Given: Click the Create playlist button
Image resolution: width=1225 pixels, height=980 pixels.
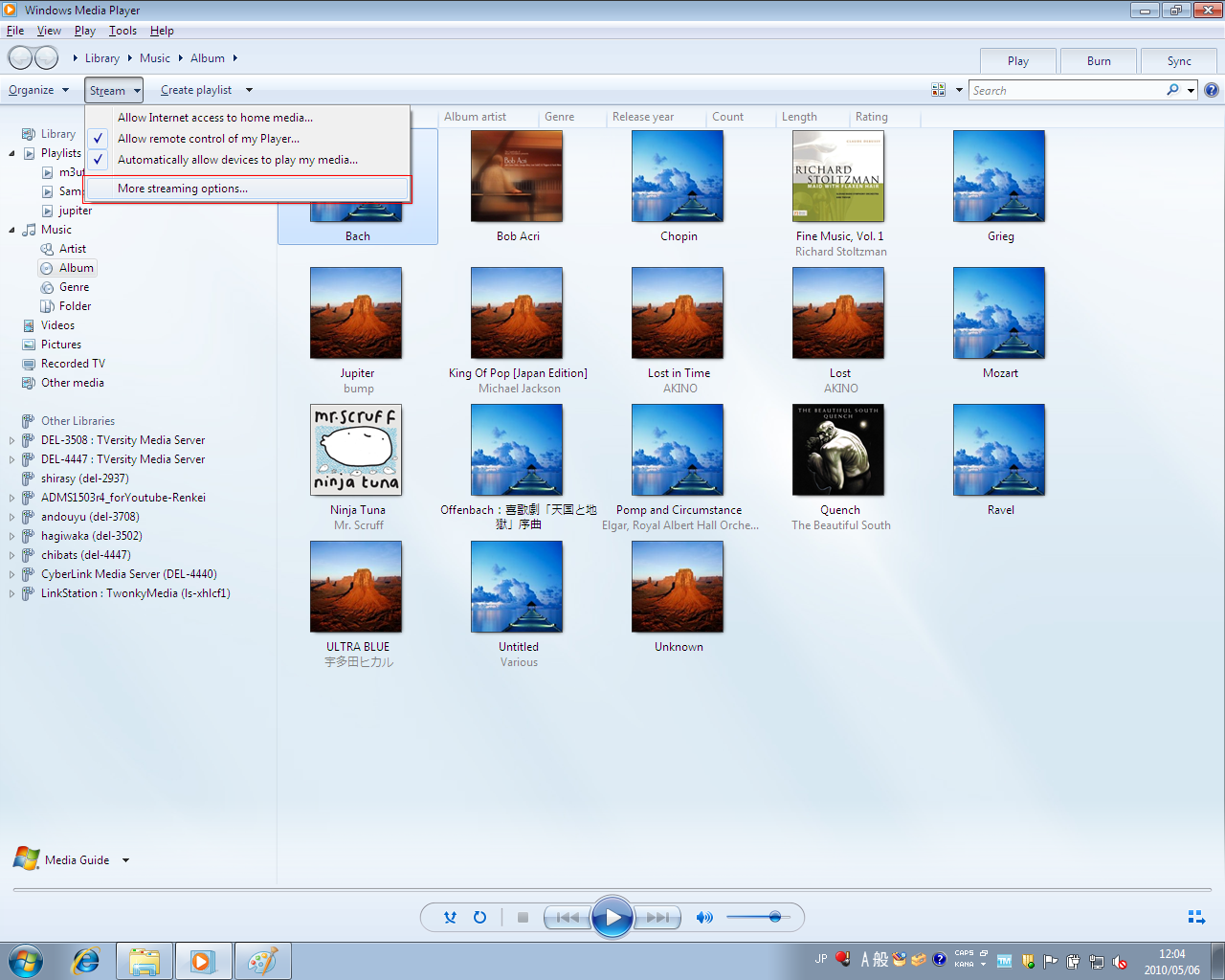Looking at the screenshot, I should [196, 90].
